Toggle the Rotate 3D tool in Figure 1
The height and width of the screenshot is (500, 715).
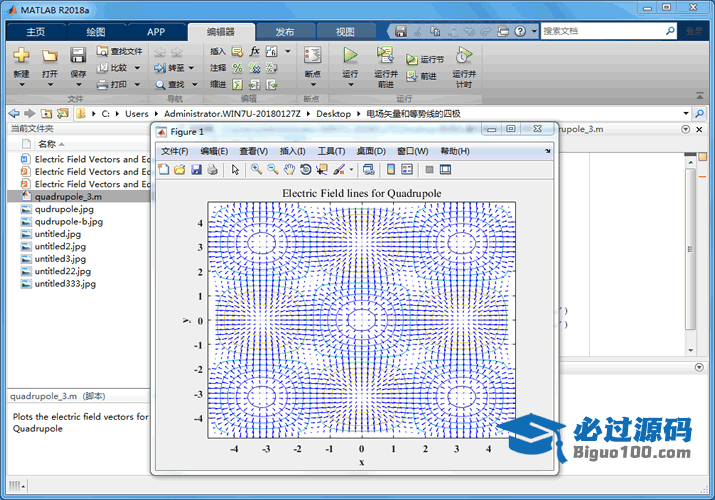306,170
